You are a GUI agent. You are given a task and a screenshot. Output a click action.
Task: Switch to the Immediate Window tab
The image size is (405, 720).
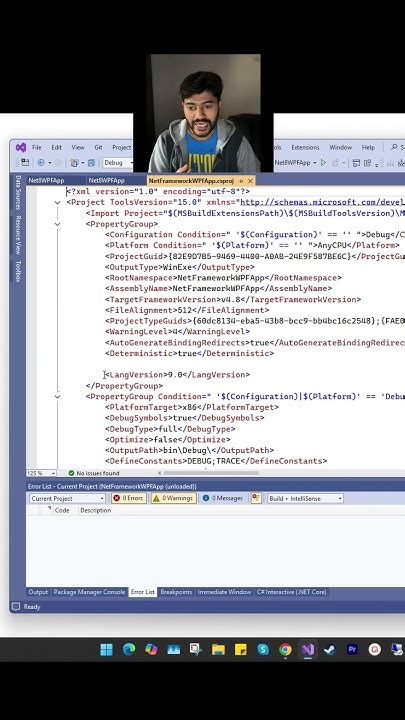(224, 592)
